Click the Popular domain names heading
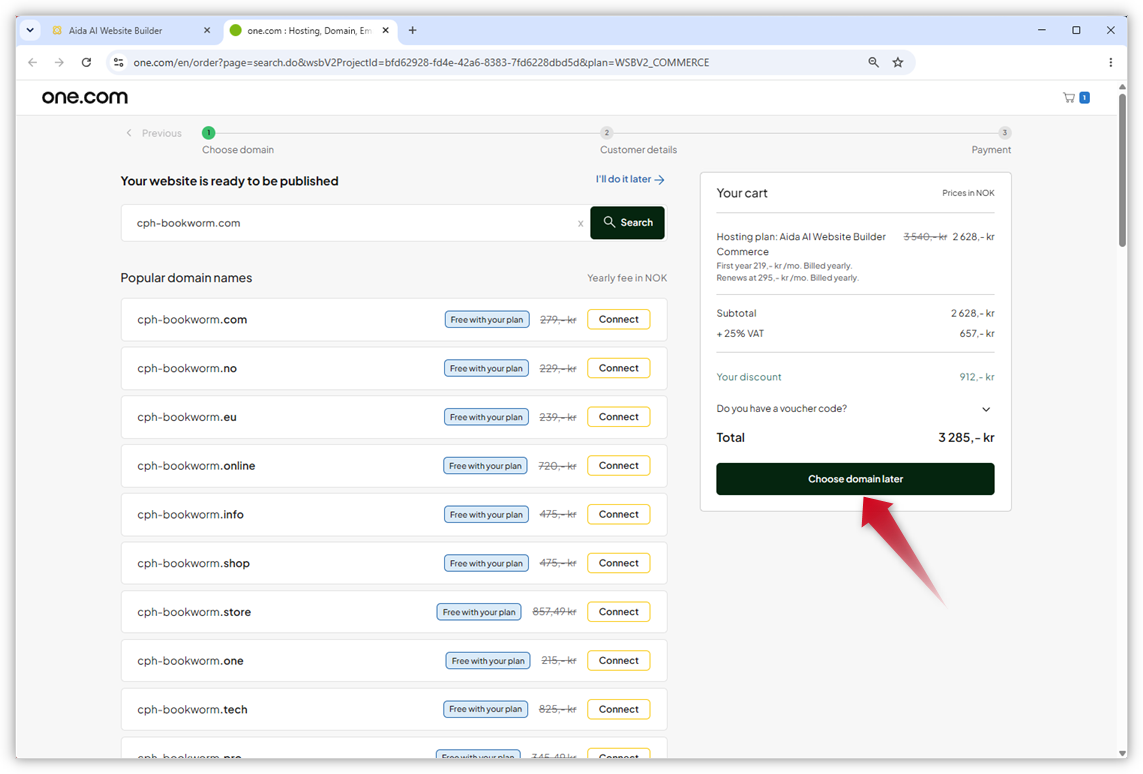This screenshot has width=1143, height=774. [x=186, y=278]
